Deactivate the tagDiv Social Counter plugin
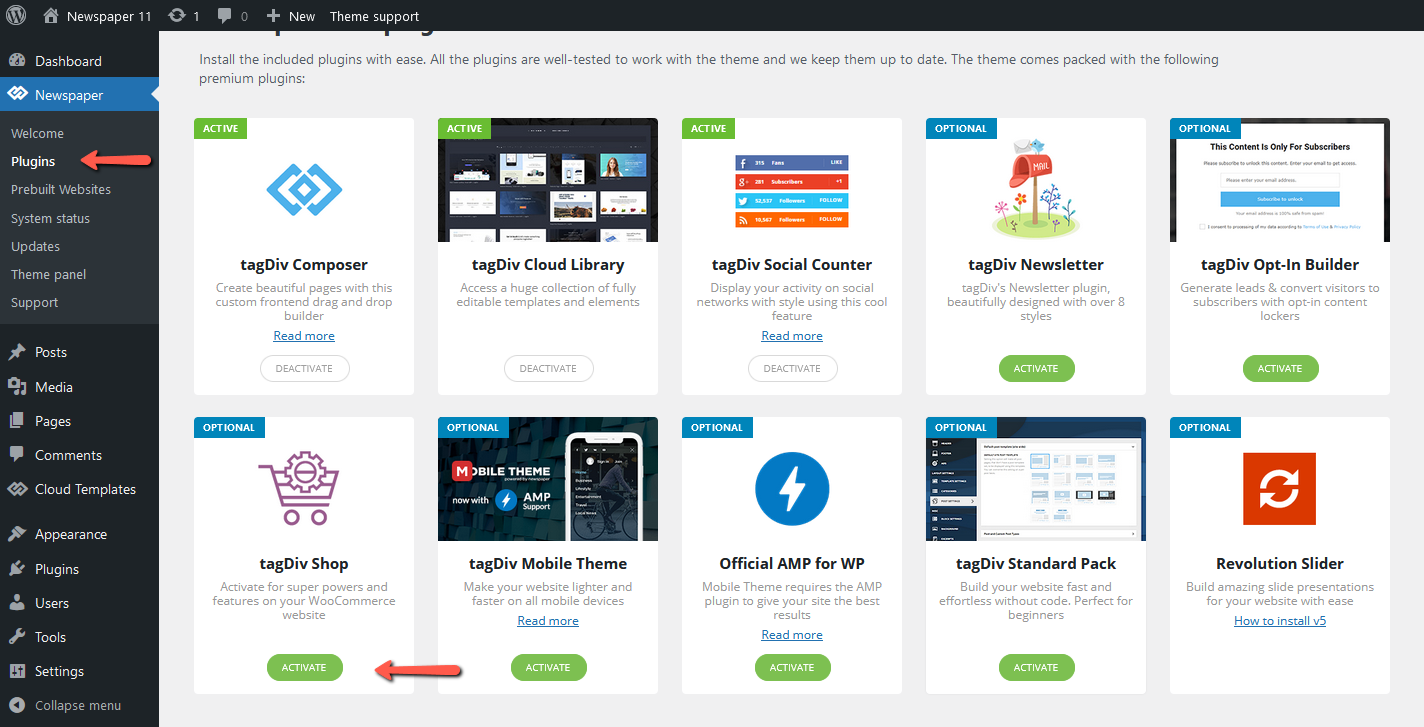The height and width of the screenshot is (727, 1424). pos(792,368)
